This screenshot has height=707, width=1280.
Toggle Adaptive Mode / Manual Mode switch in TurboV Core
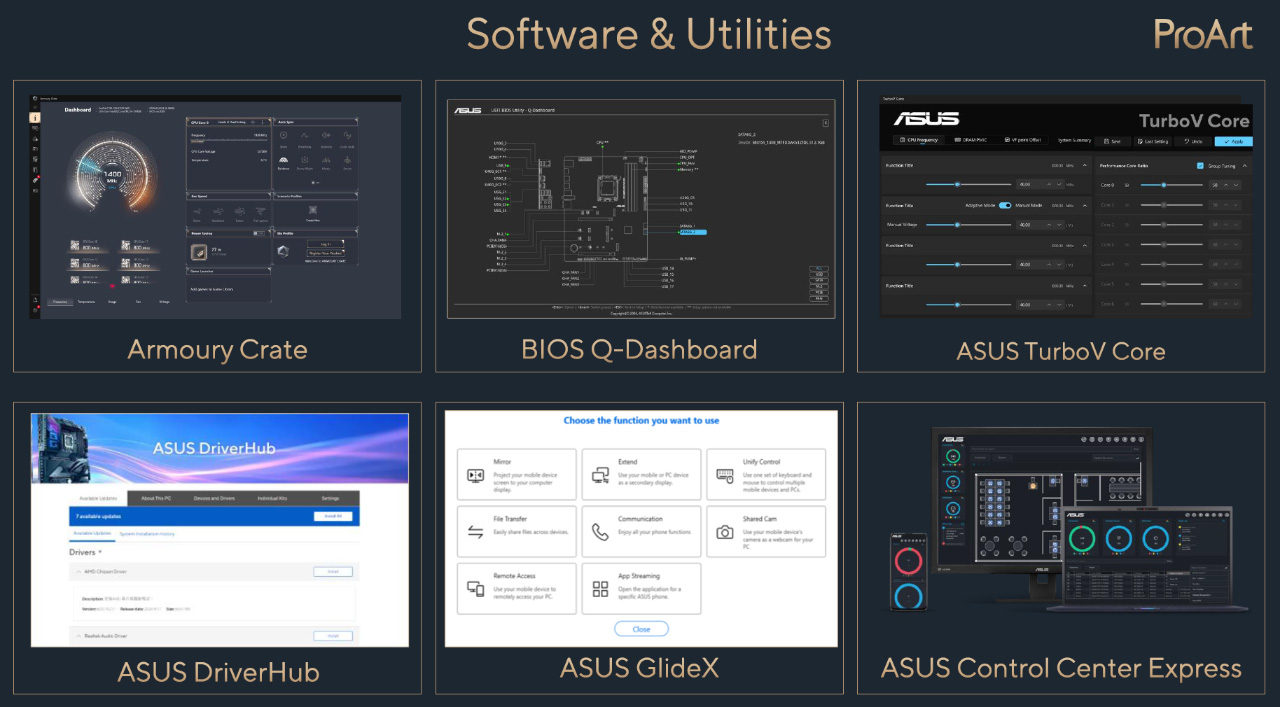1005,205
